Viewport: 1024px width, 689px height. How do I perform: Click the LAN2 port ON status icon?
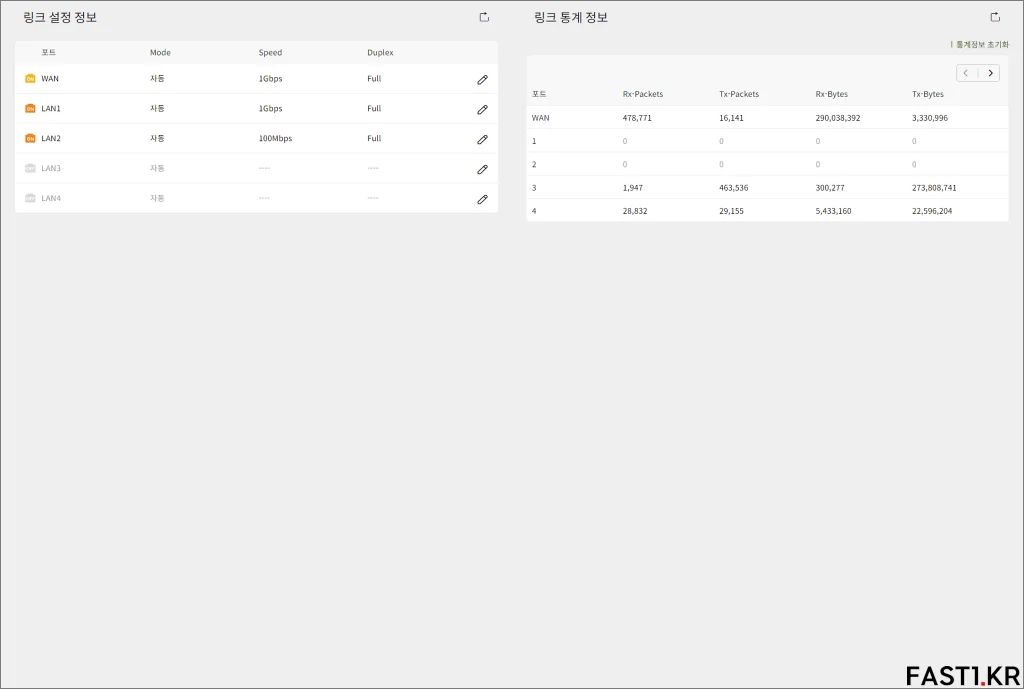pos(30,138)
